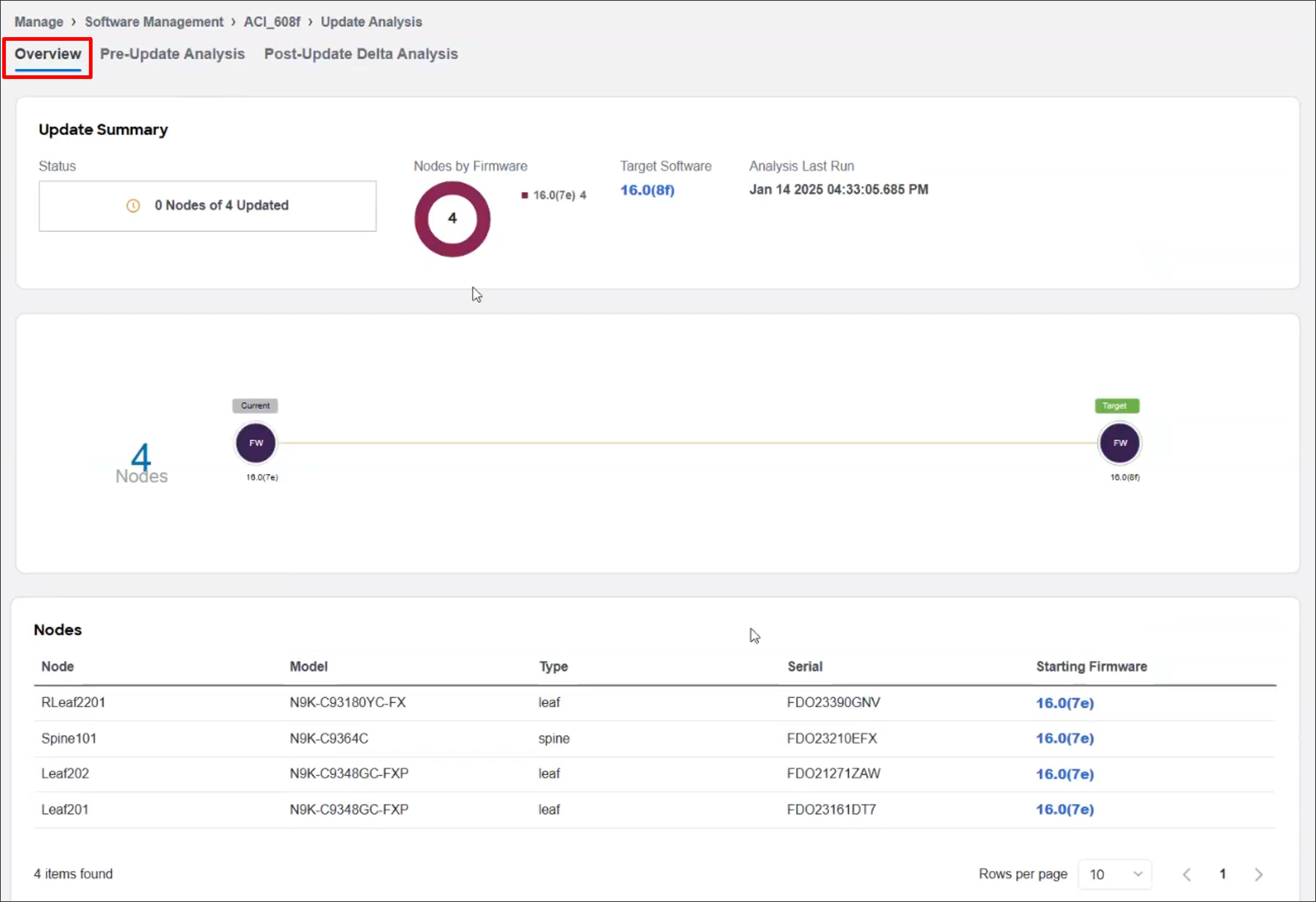The image size is (1316, 902).
Task: Click the Nodes by Firmware donut chart
Action: [x=452, y=219]
